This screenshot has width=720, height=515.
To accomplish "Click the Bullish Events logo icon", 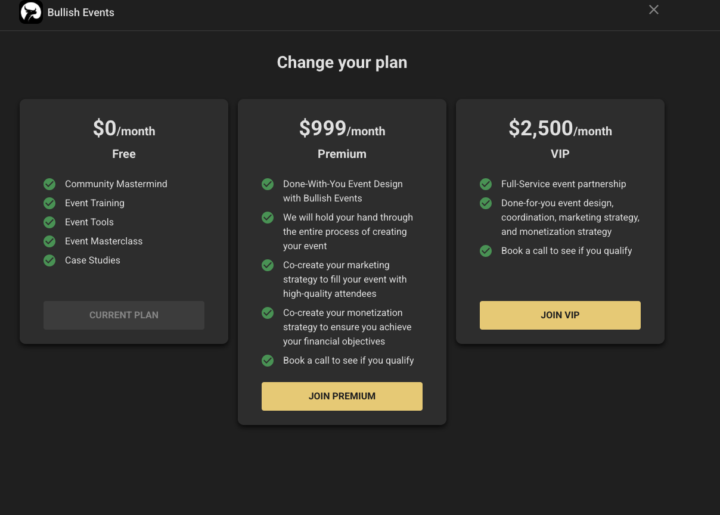I will pos(30,13).
